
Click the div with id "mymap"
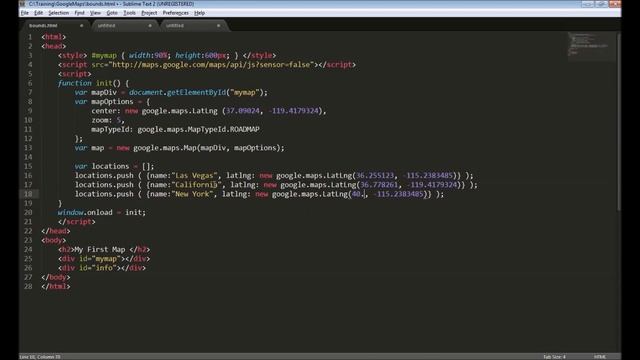click(x=104, y=258)
